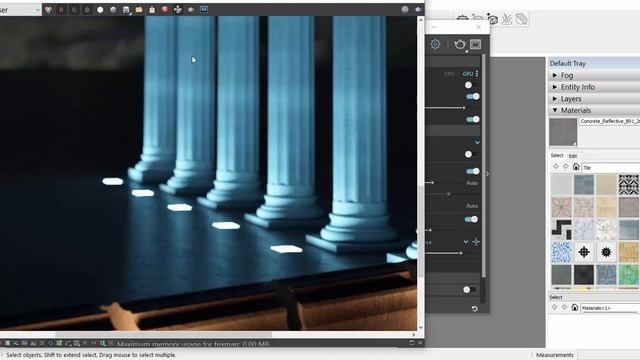Open the dropdown arrow beside the crosshair
This screenshot has height=360, width=640.
tap(466, 242)
